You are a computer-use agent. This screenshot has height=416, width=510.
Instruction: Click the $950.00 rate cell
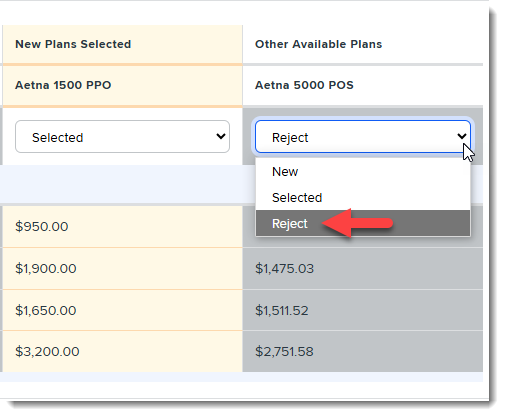coord(122,227)
